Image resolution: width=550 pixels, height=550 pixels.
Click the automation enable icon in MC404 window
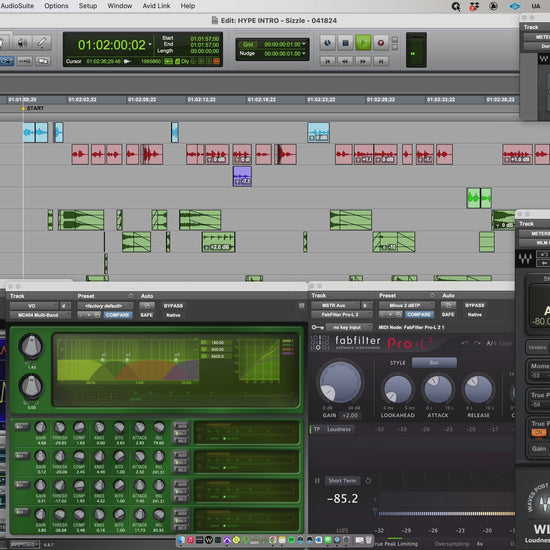tap(147, 306)
